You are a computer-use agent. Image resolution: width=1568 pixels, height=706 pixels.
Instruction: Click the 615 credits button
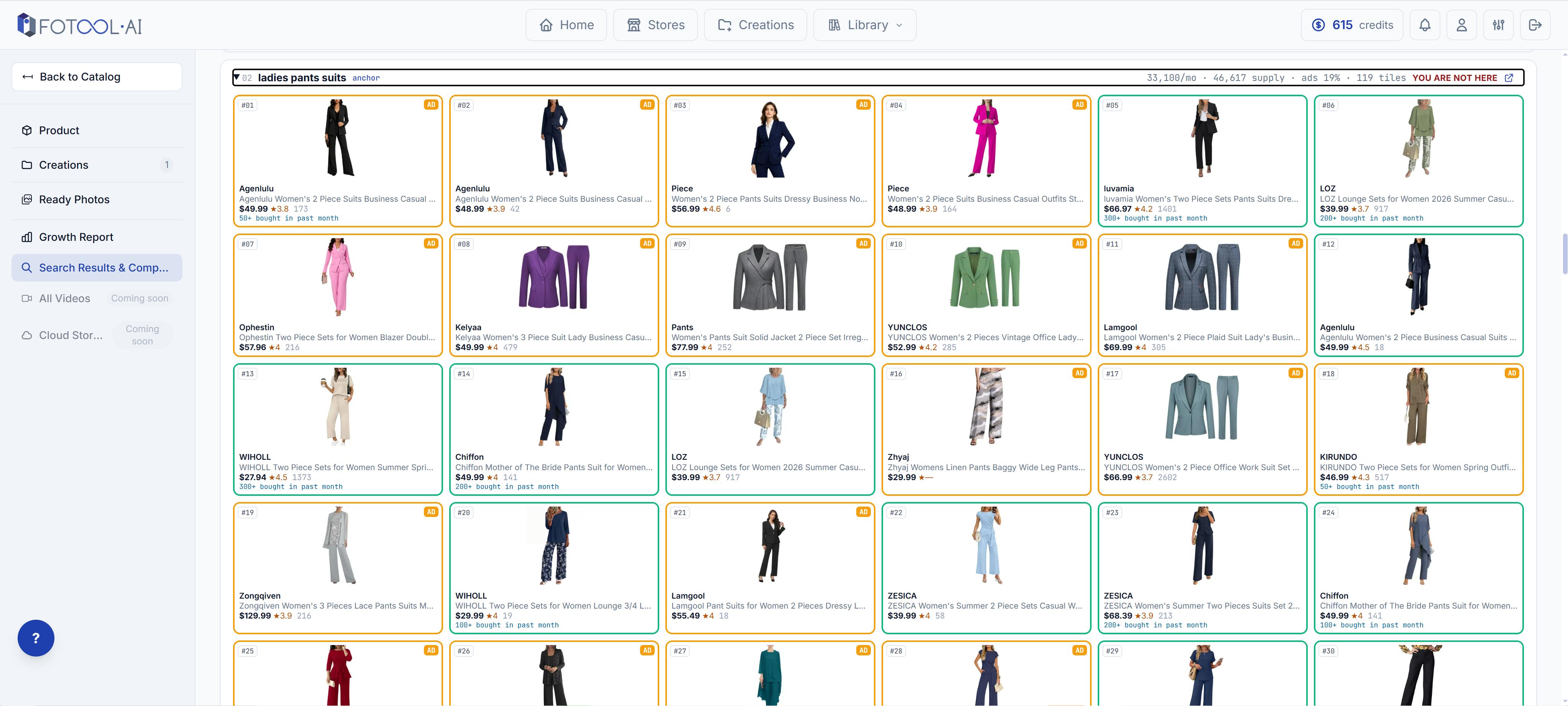pyautogui.click(x=1351, y=25)
